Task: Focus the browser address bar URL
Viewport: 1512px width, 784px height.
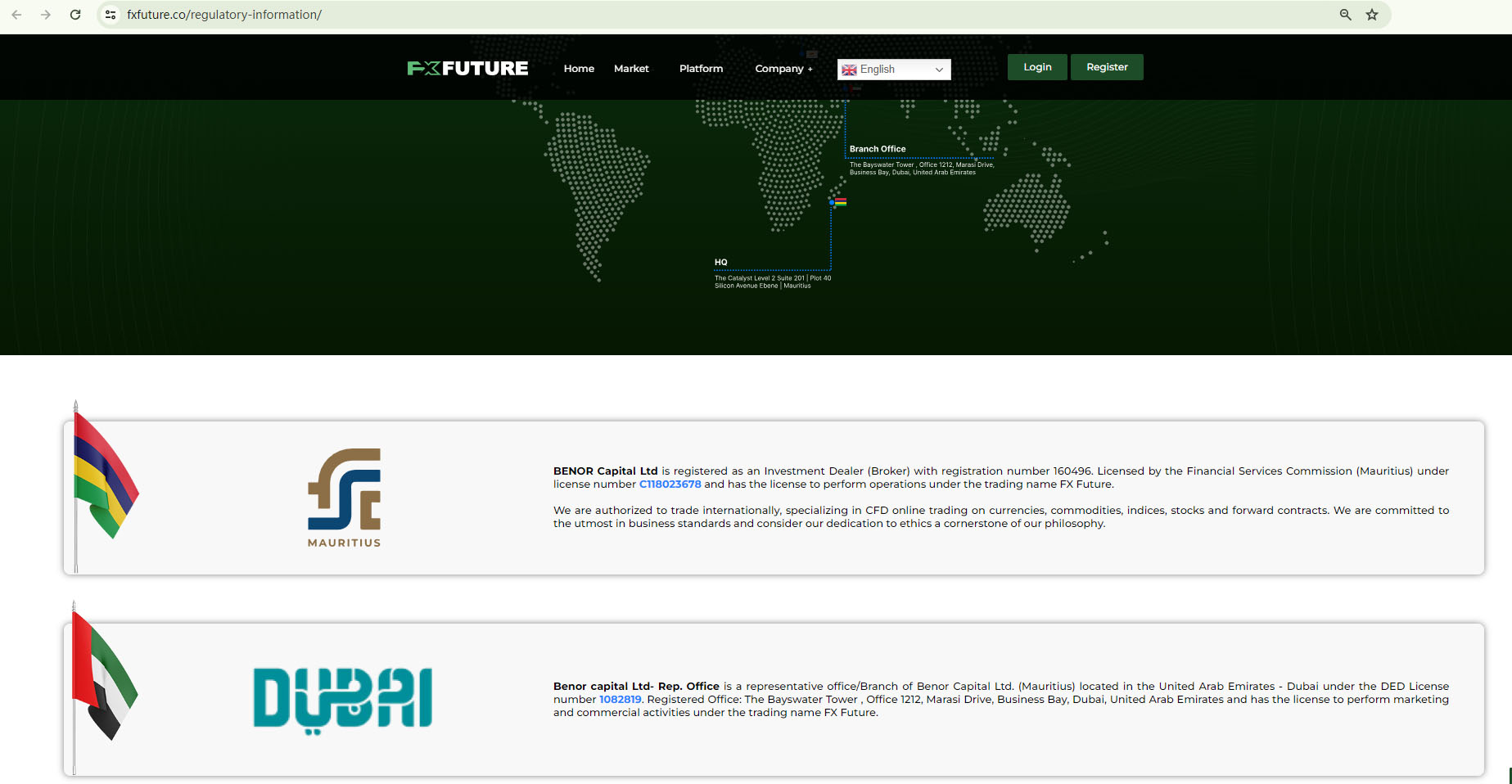Action: click(x=224, y=15)
